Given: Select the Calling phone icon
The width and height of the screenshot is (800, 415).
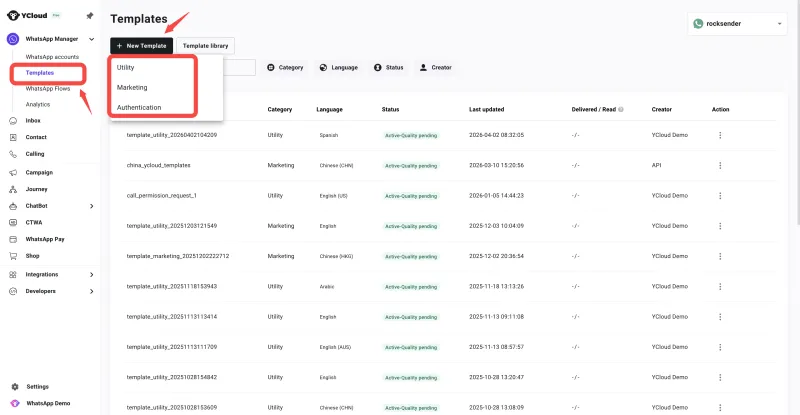Looking at the screenshot, I should [13, 154].
